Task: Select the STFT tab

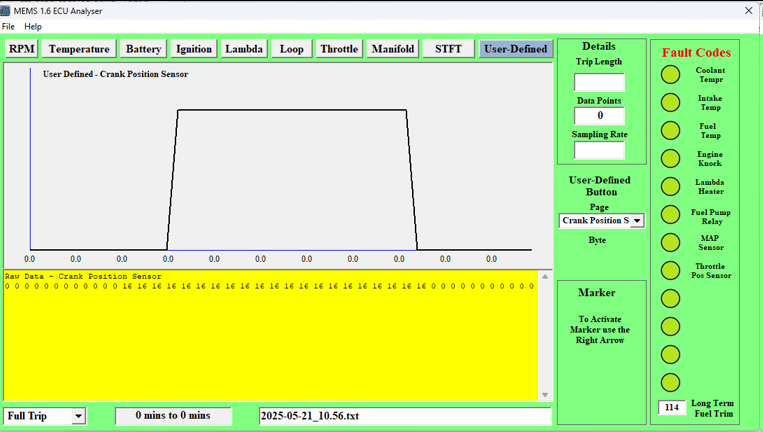Action: [448, 49]
